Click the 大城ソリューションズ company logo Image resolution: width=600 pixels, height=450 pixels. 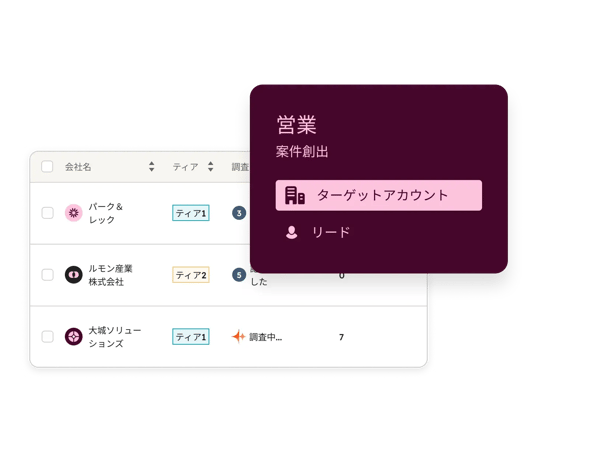pyautogui.click(x=73, y=337)
